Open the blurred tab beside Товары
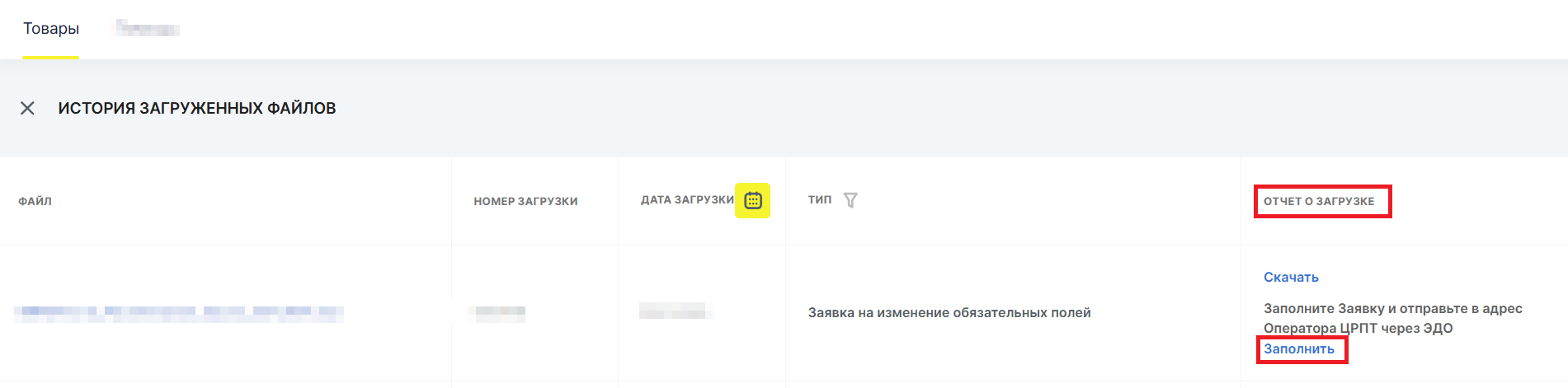The width and height of the screenshot is (1568, 388). click(147, 29)
